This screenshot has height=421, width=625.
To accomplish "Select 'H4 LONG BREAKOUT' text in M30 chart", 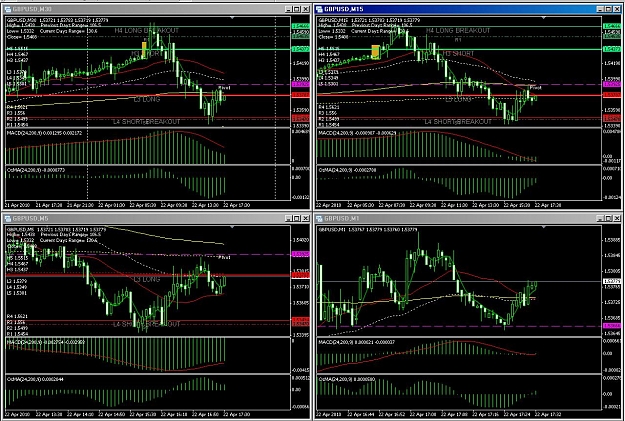I will (147, 30).
